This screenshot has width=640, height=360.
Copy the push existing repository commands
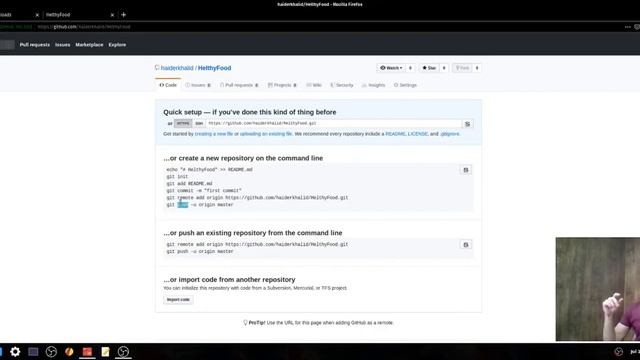pos(466,244)
